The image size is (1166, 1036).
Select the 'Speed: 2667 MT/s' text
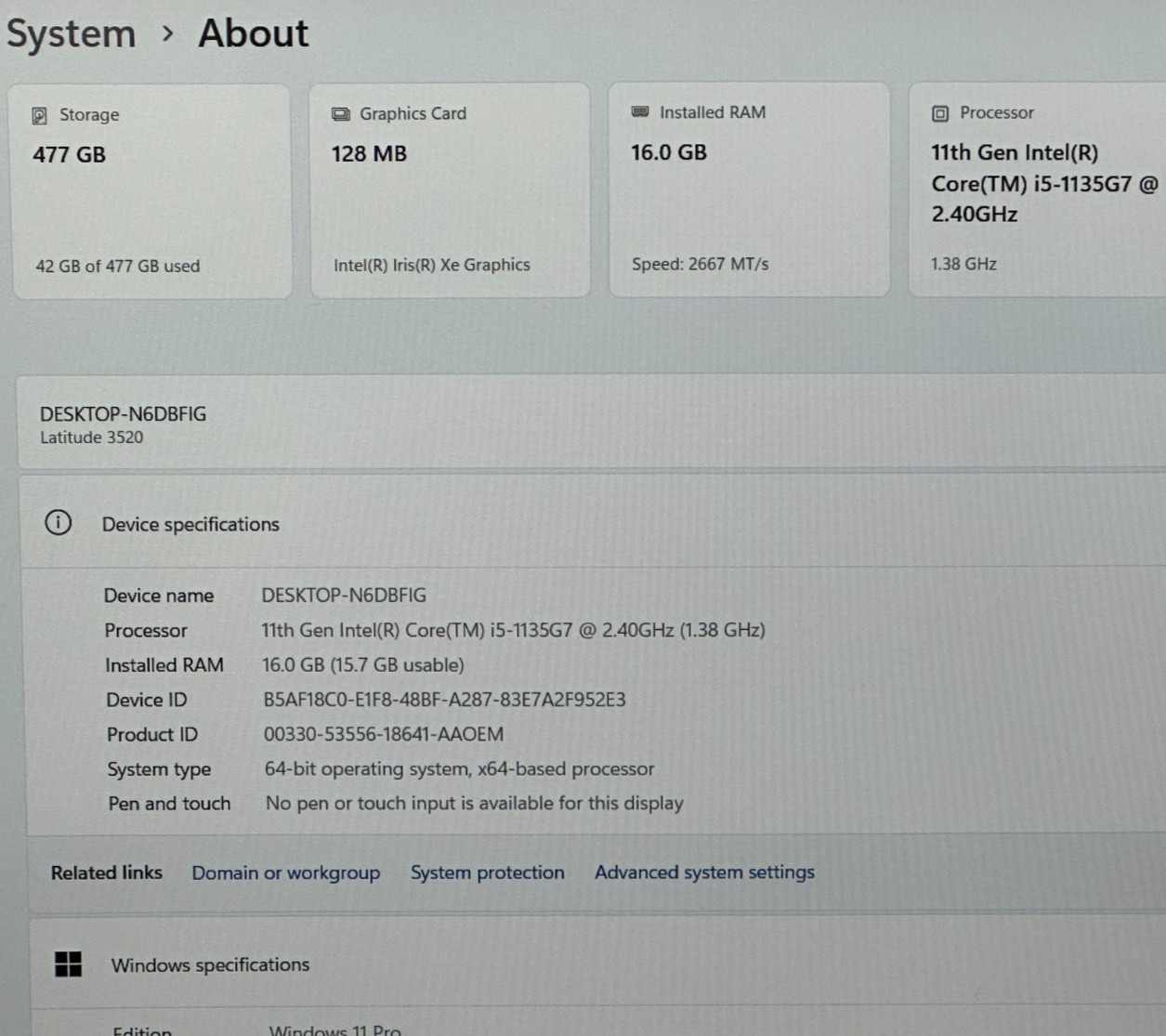(701, 265)
